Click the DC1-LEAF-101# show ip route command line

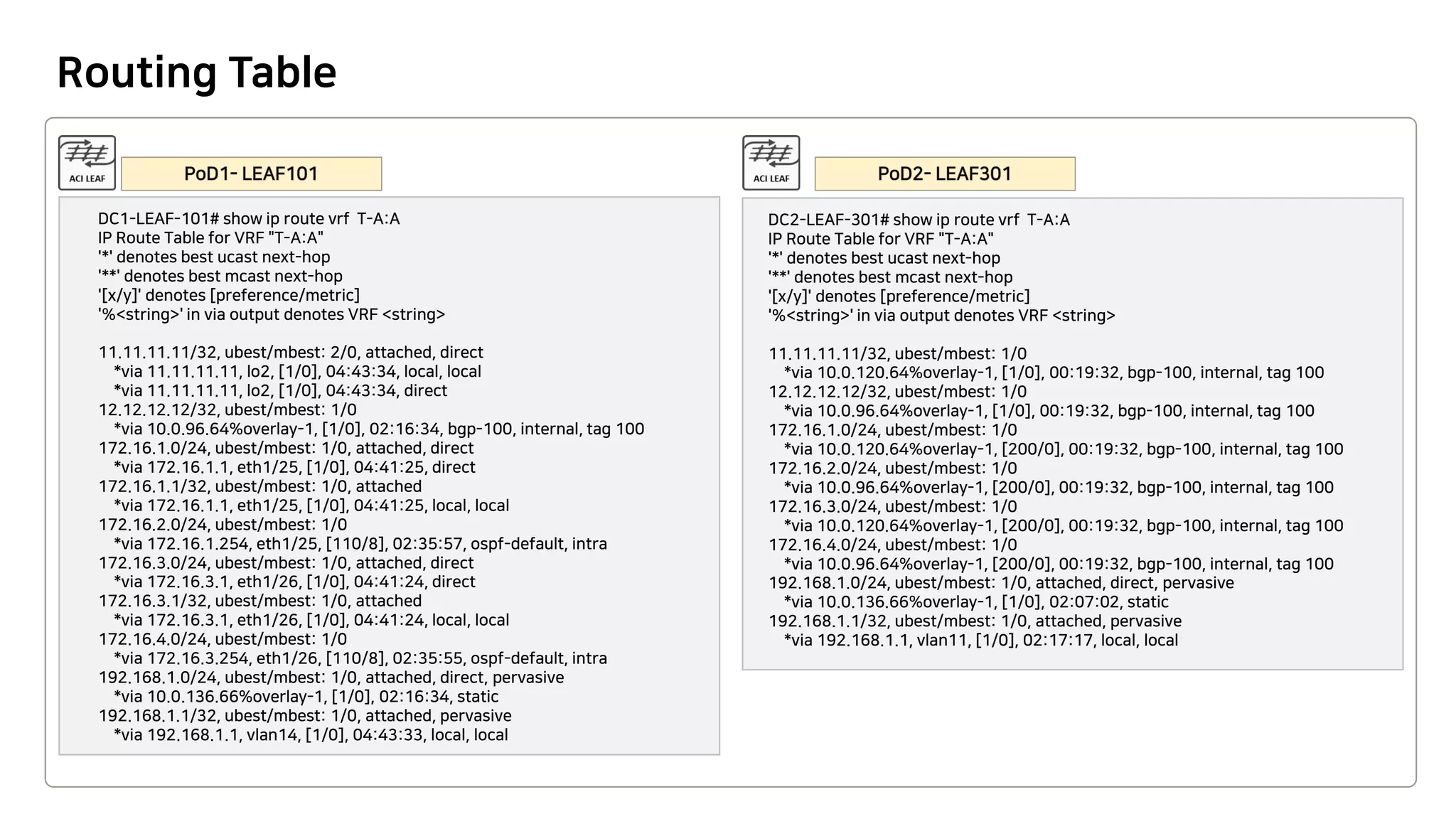(x=249, y=218)
